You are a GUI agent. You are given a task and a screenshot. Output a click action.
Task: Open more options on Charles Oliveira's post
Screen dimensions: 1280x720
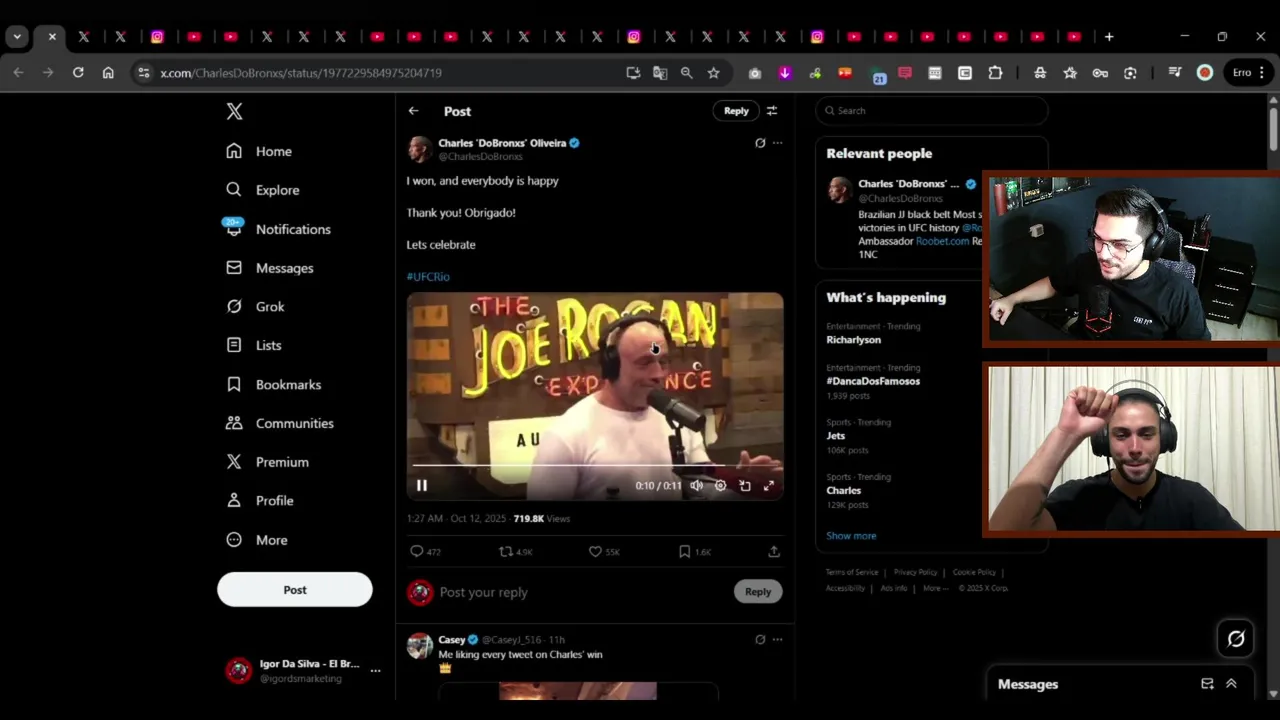click(x=777, y=143)
